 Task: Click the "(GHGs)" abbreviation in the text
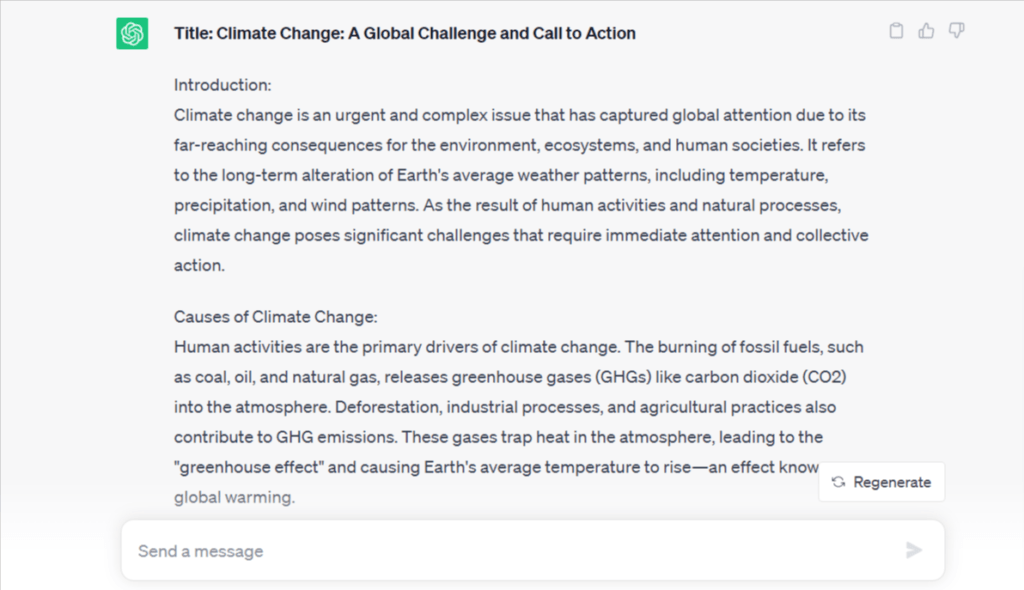pos(626,377)
